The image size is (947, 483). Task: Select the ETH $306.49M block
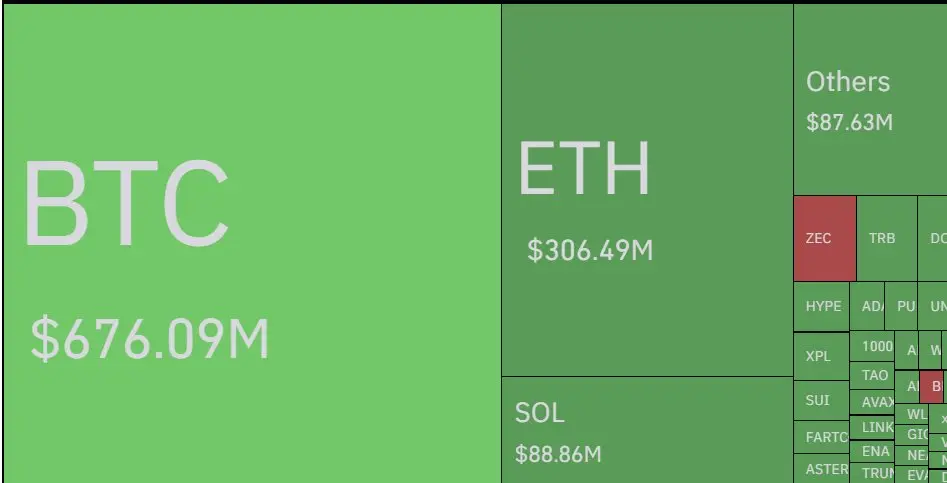click(x=647, y=190)
